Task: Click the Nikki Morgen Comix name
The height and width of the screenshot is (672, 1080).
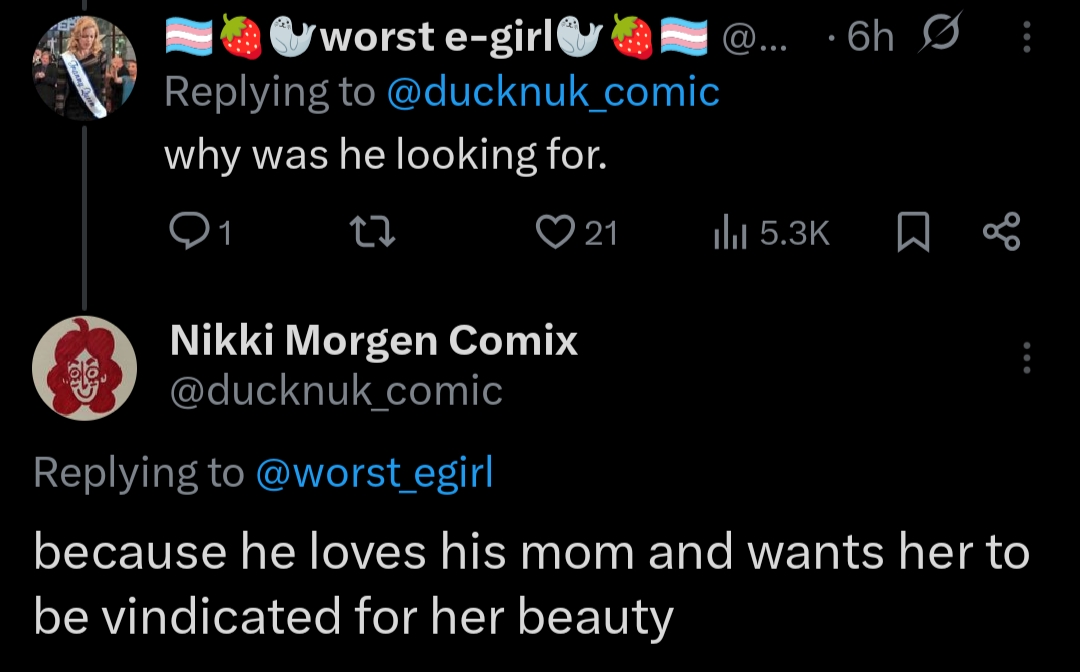Action: point(374,342)
